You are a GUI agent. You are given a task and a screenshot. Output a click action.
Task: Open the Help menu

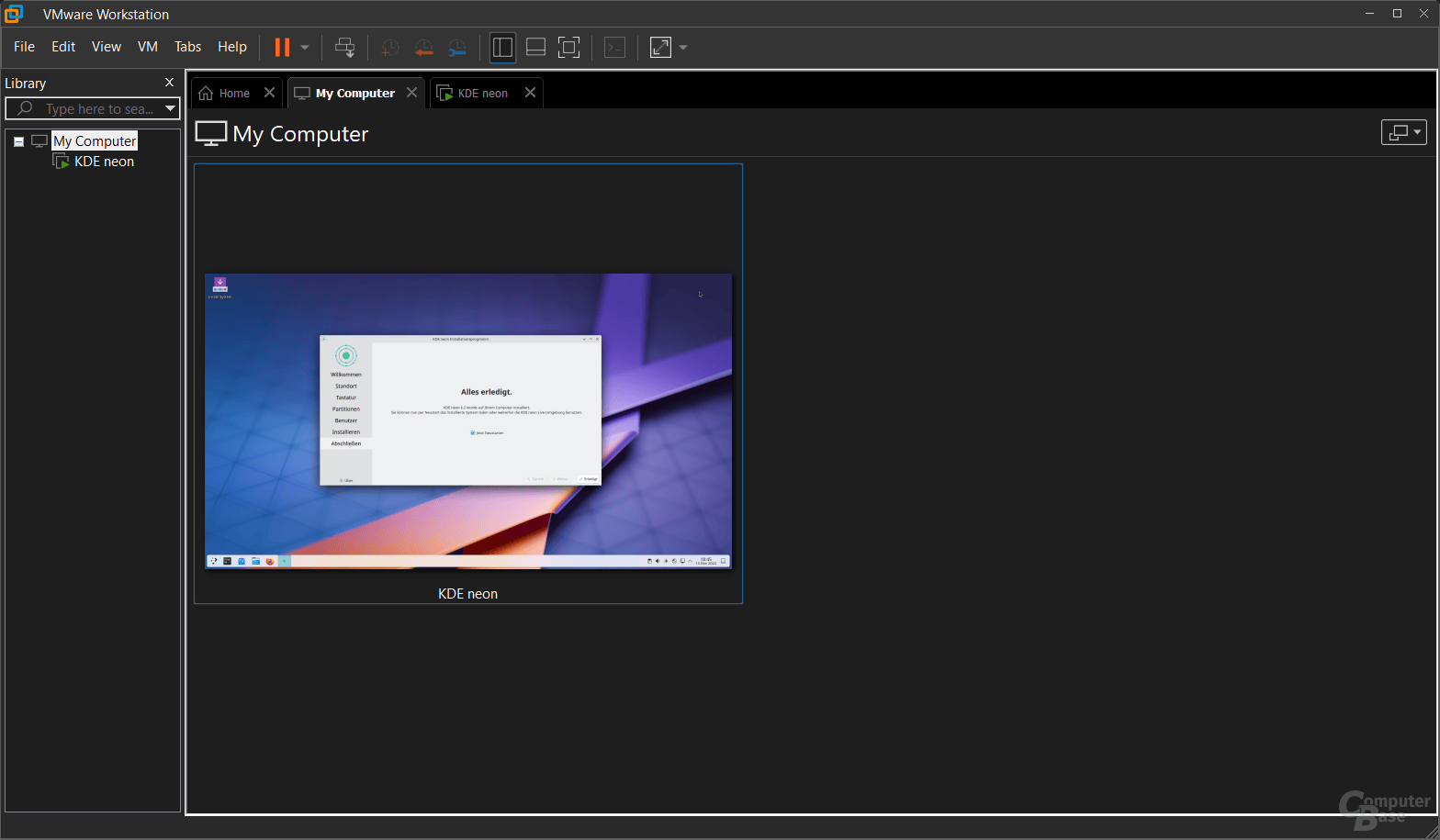pyautogui.click(x=232, y=47)
